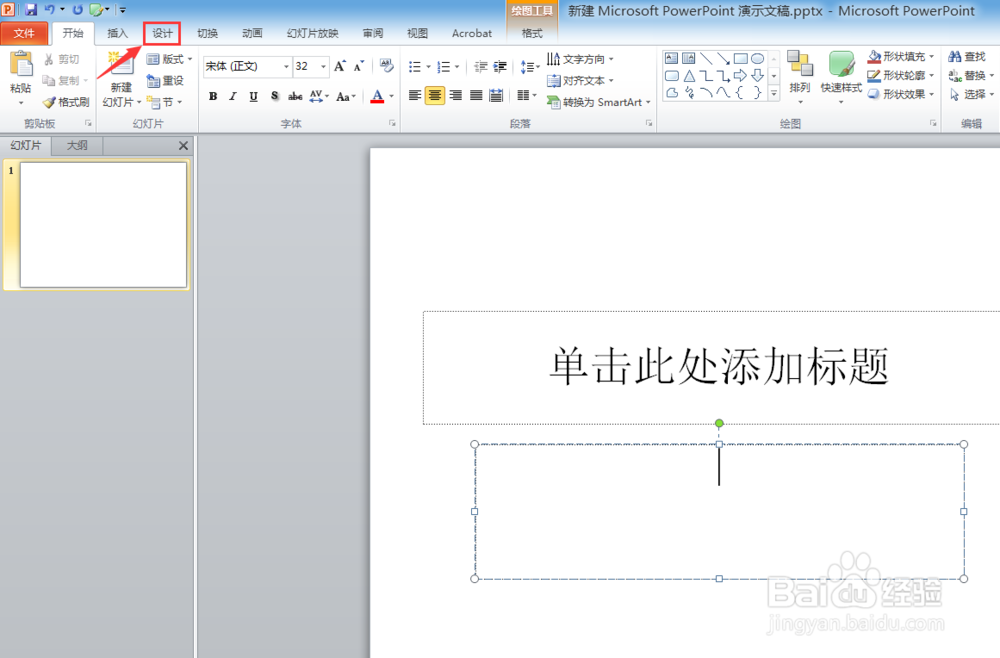
Task: Expand the shapes gallery more arrow
Action: pos(774,93)
